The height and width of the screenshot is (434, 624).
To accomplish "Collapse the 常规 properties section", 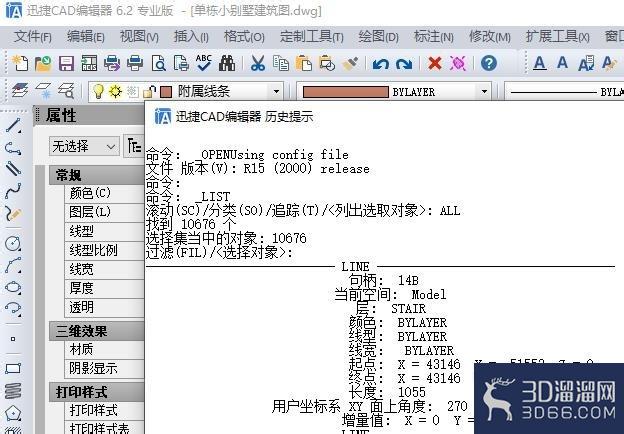I will (97, 175).
